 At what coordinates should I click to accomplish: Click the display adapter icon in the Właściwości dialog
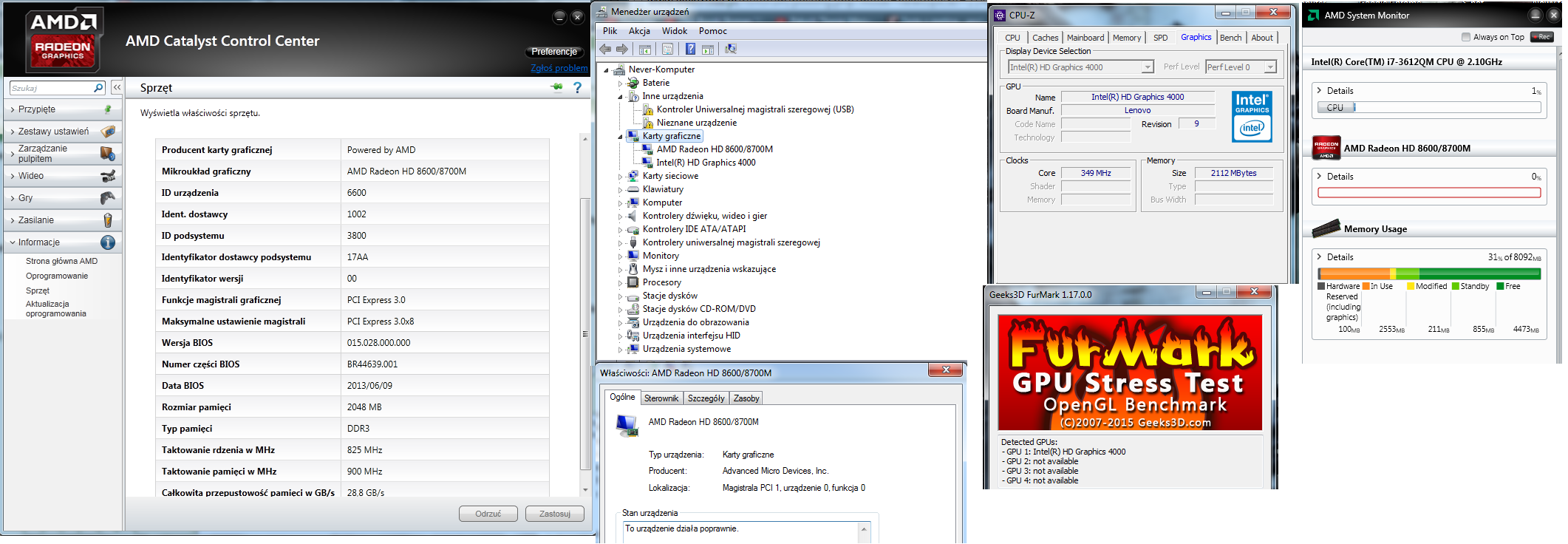pos(627,426)
